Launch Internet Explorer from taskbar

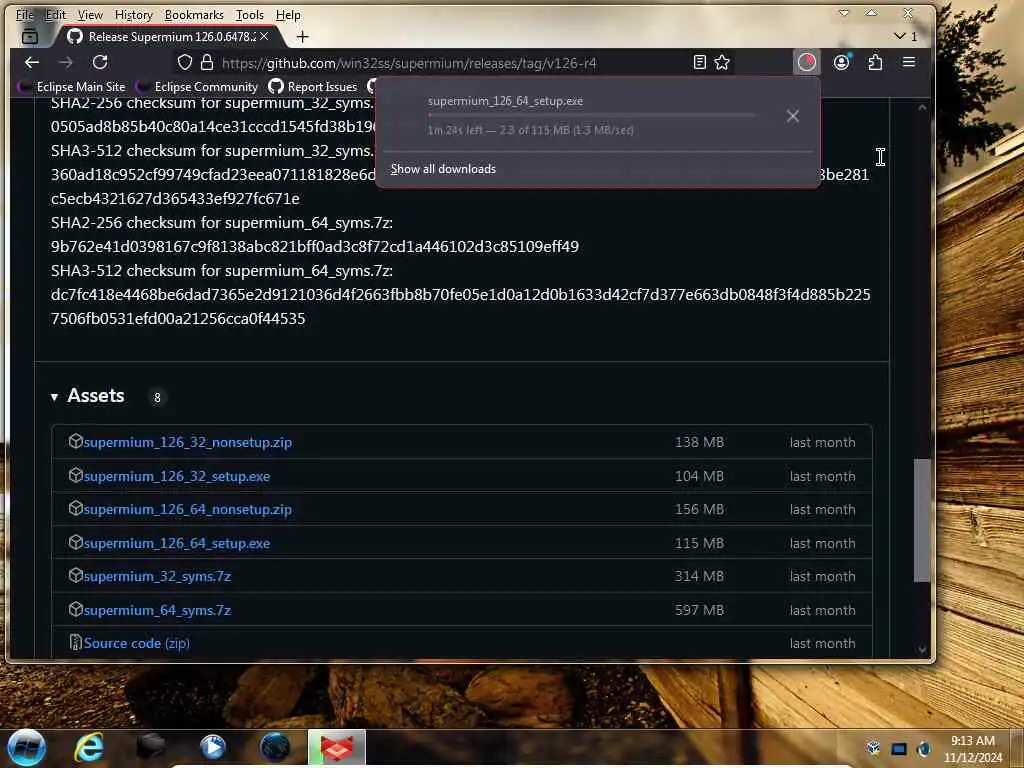point(88,748)
